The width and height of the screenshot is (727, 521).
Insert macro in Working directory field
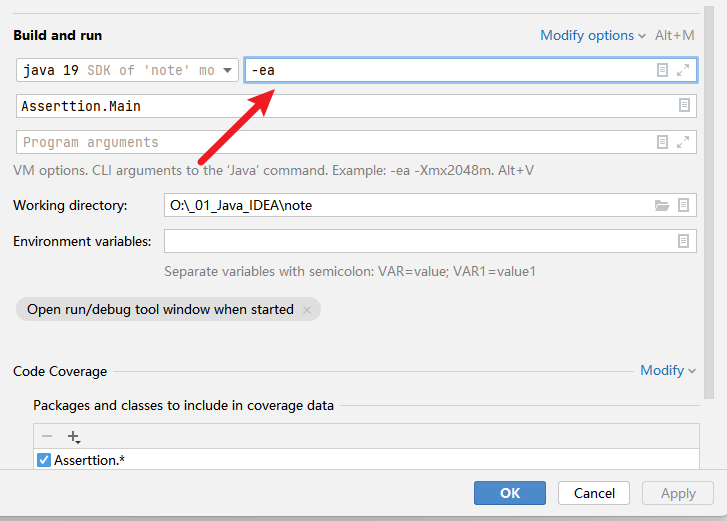684,205
